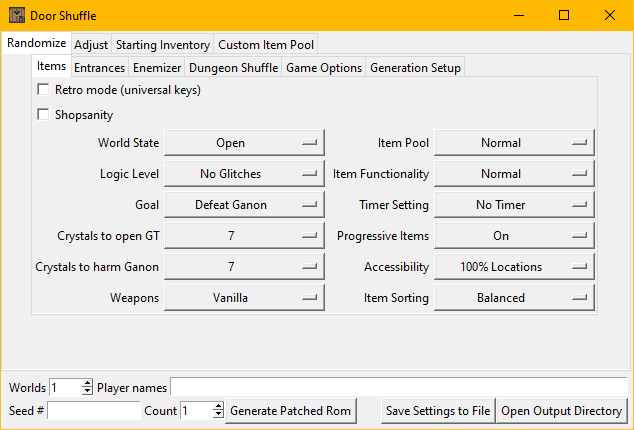Toggle the Shopsanity checkbox
This screenshot has width=634, height=430.
[43, 115]
